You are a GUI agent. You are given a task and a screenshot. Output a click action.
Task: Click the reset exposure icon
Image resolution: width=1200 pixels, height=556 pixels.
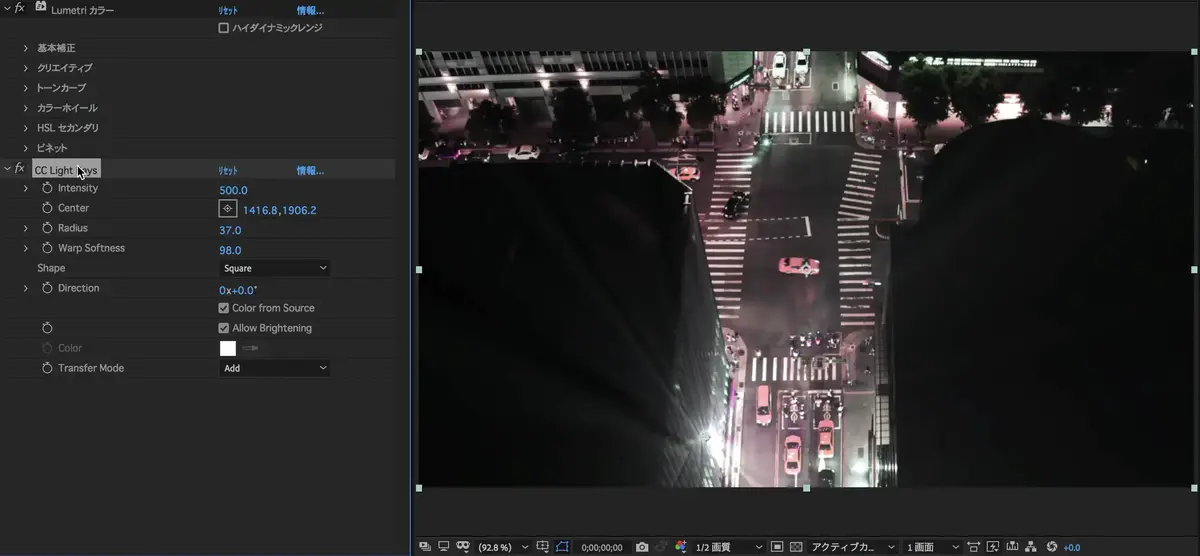(x=1051, y=547)
